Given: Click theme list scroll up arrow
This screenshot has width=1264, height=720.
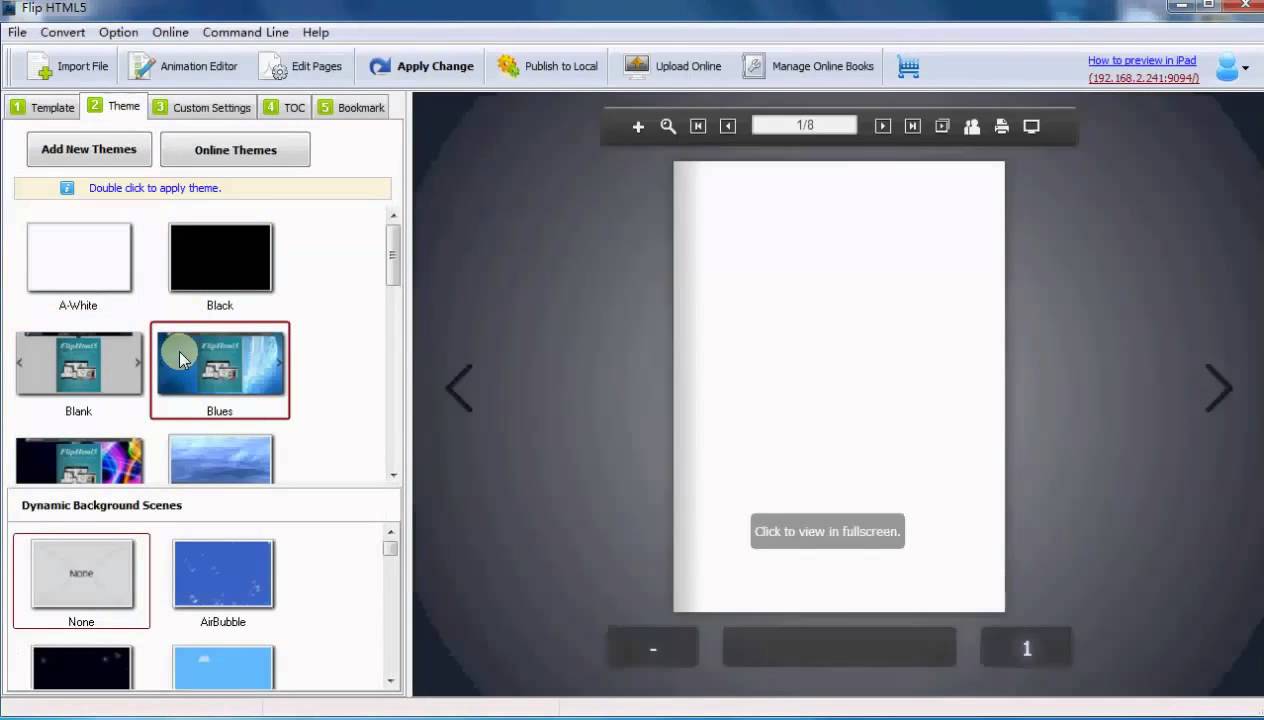Looking at the screenshot, I should pyautogui.click(x=393, y=215).
